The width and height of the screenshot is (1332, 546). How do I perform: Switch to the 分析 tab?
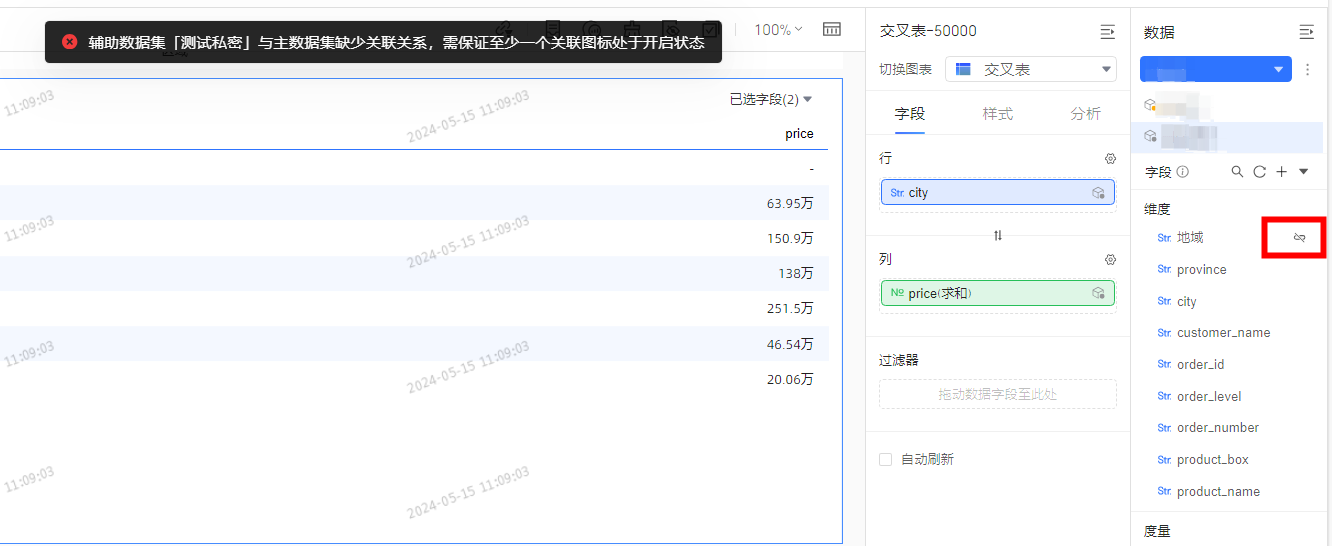(1085, 114)
